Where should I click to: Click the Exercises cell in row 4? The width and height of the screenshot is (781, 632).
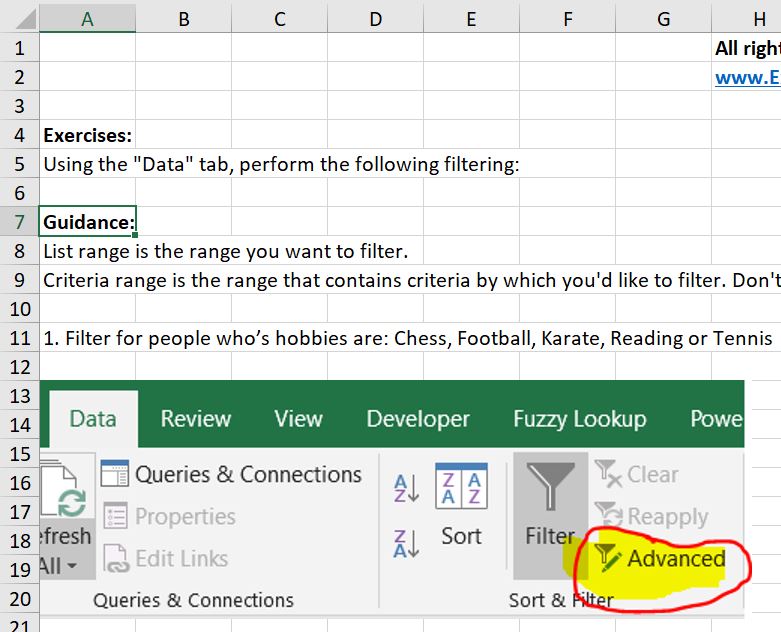tap(87, 135)
